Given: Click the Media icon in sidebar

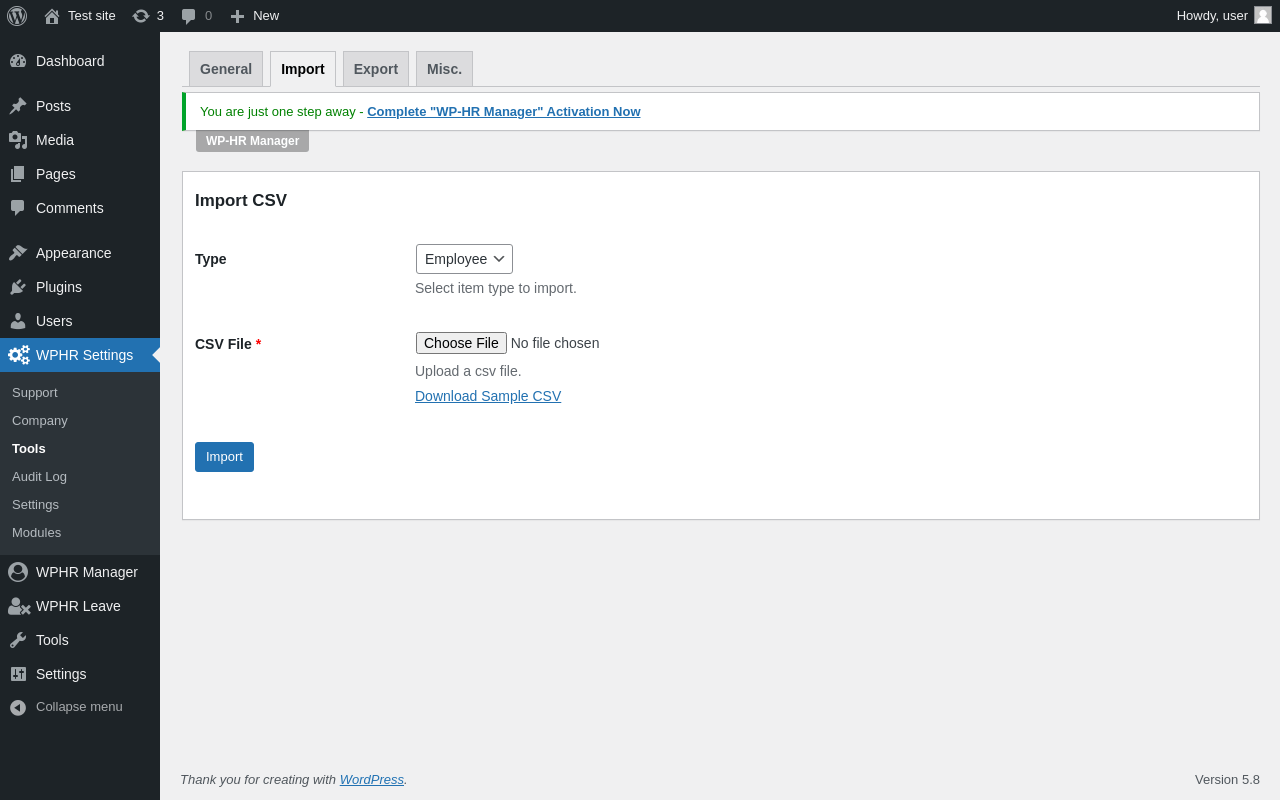Looking at the screenshot, I should (x=18, y=140).
